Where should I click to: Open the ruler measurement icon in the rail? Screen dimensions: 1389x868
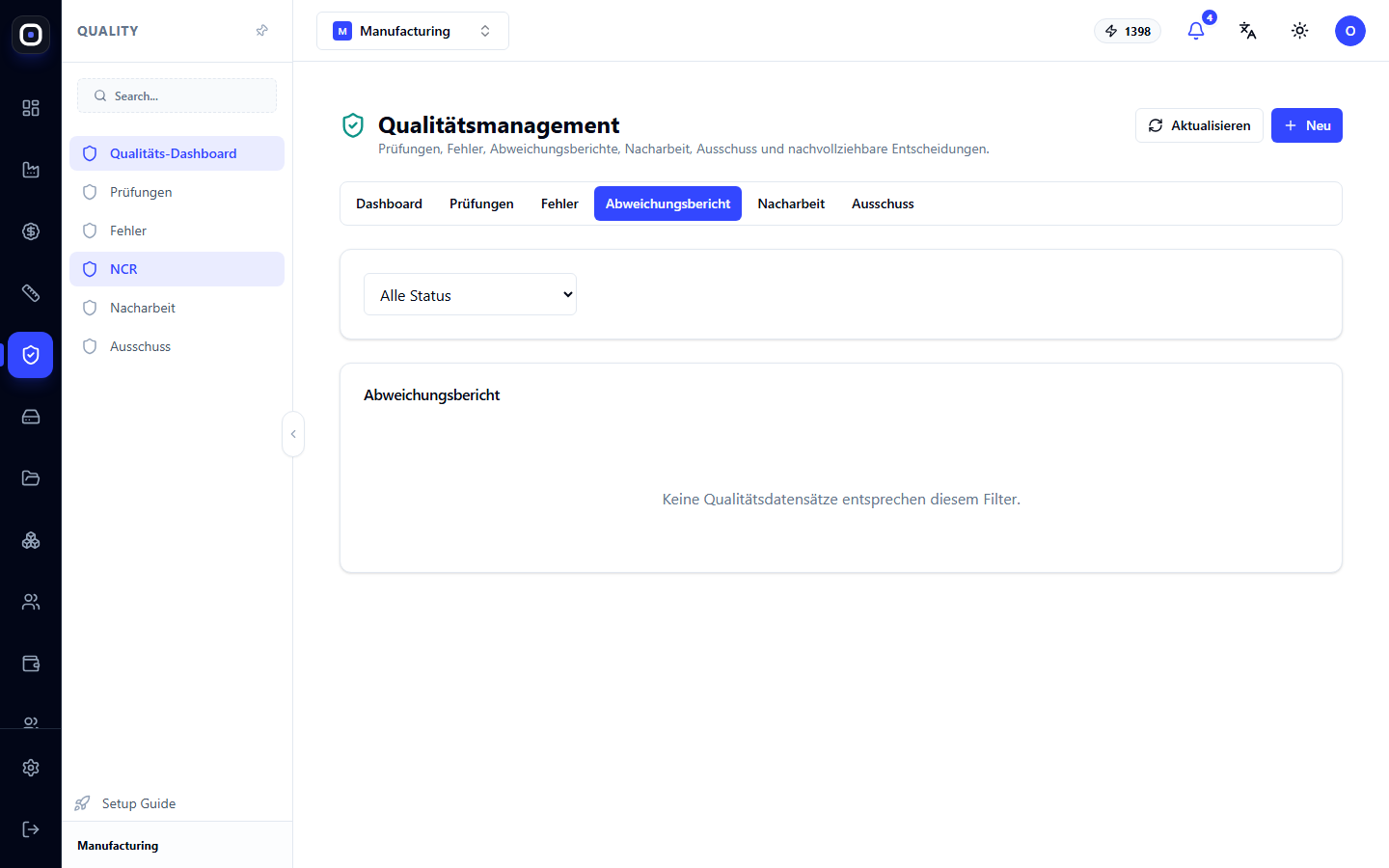pos(31,293)
